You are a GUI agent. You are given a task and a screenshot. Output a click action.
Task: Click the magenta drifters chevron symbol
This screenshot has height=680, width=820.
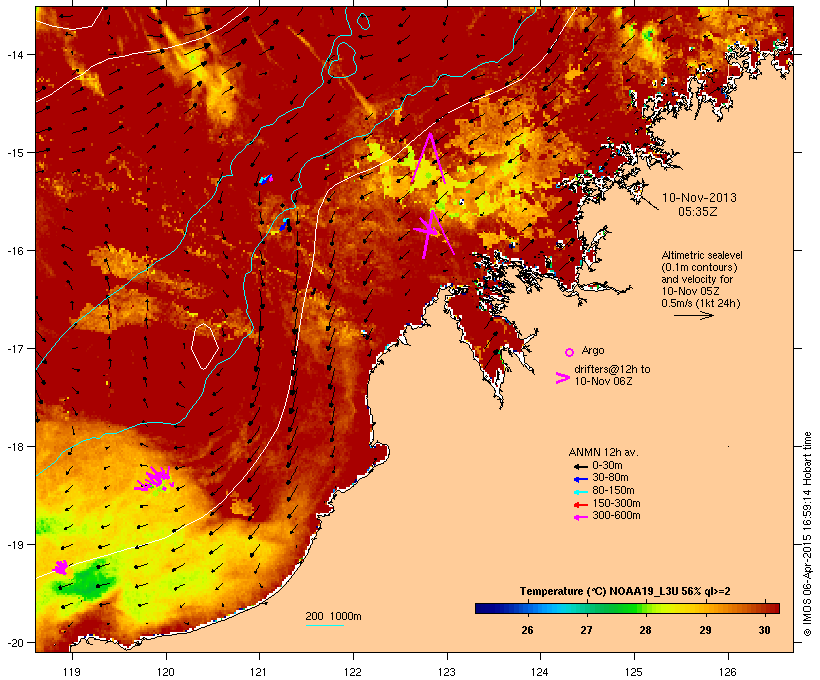[563, 378]
